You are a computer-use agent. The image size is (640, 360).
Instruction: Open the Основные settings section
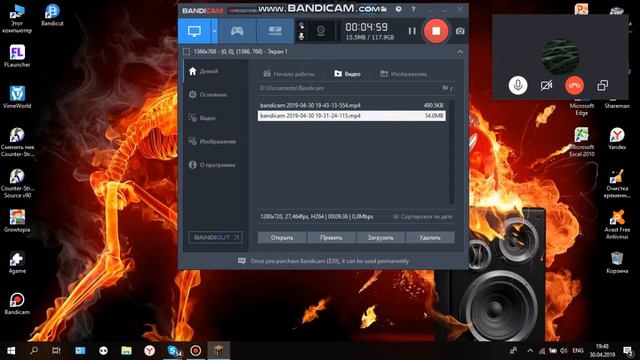(215, 94)
